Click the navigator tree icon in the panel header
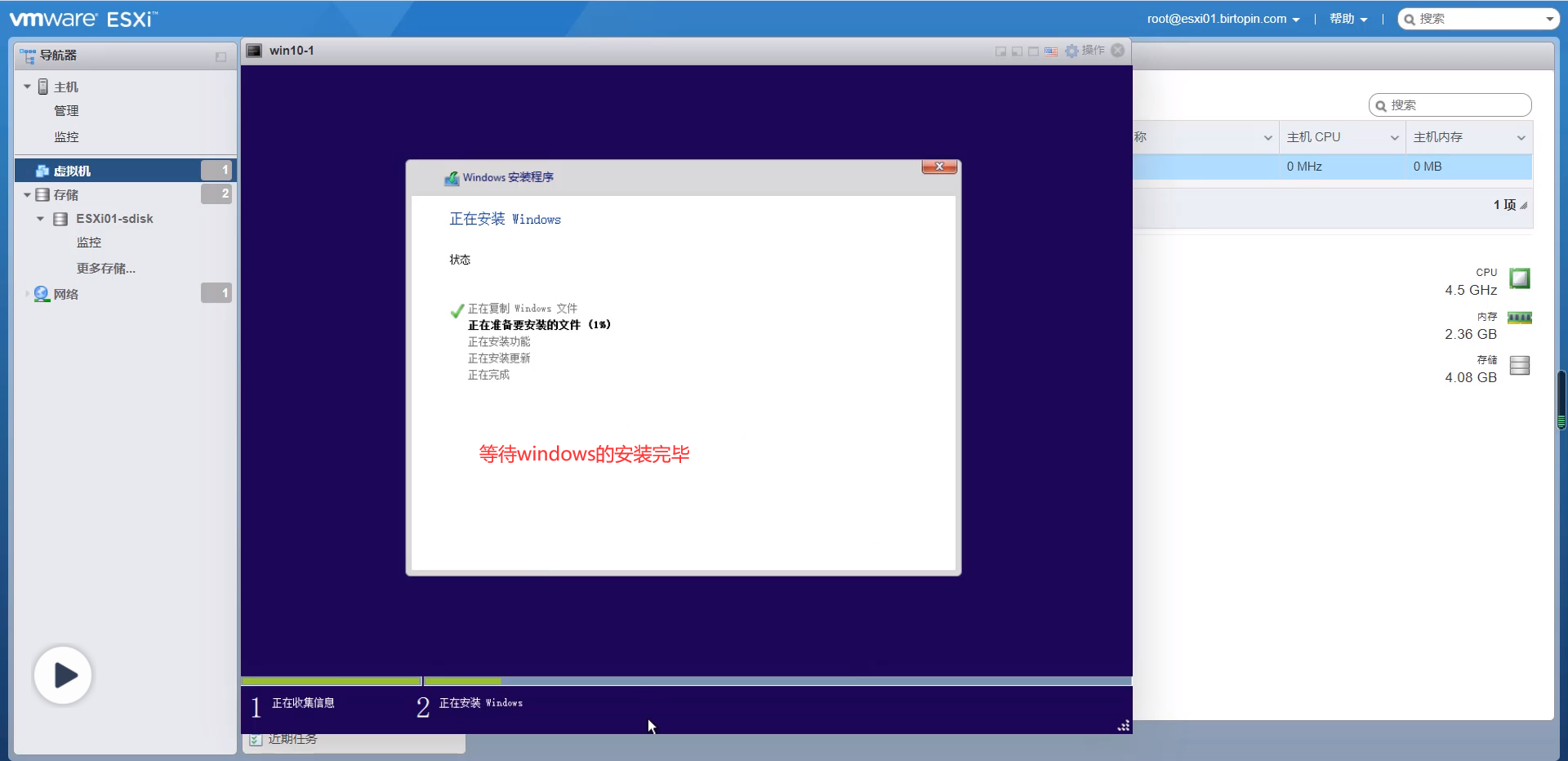 tap(28, 56)
